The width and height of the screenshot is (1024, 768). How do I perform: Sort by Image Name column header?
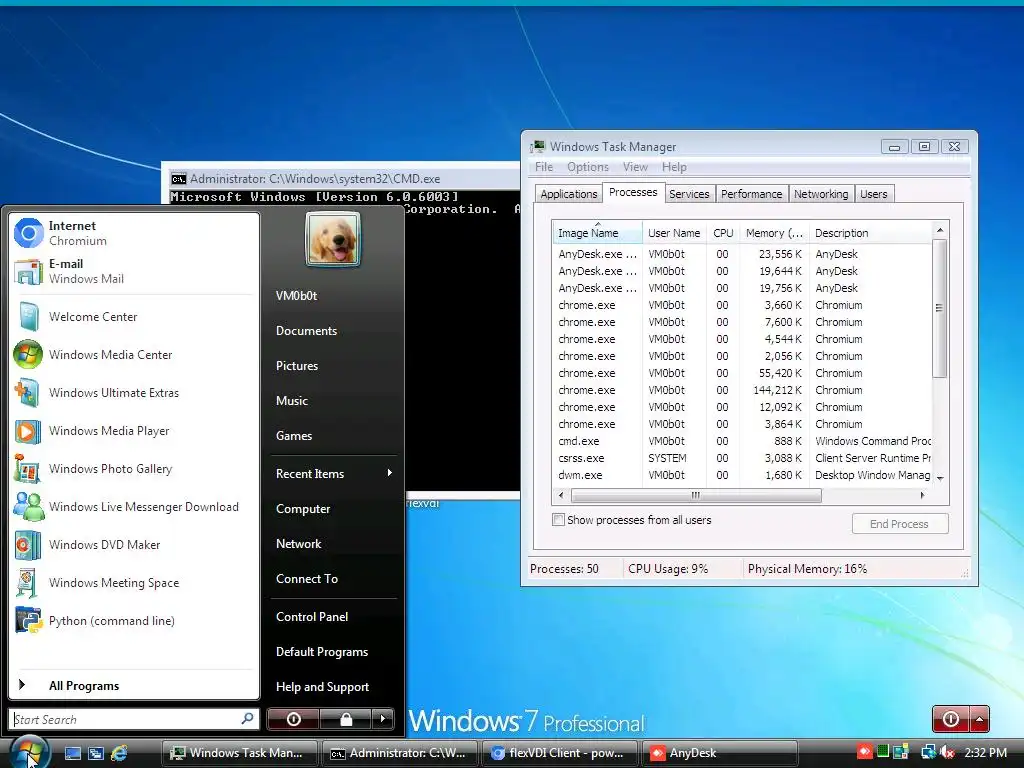click(x=597, y=233)
